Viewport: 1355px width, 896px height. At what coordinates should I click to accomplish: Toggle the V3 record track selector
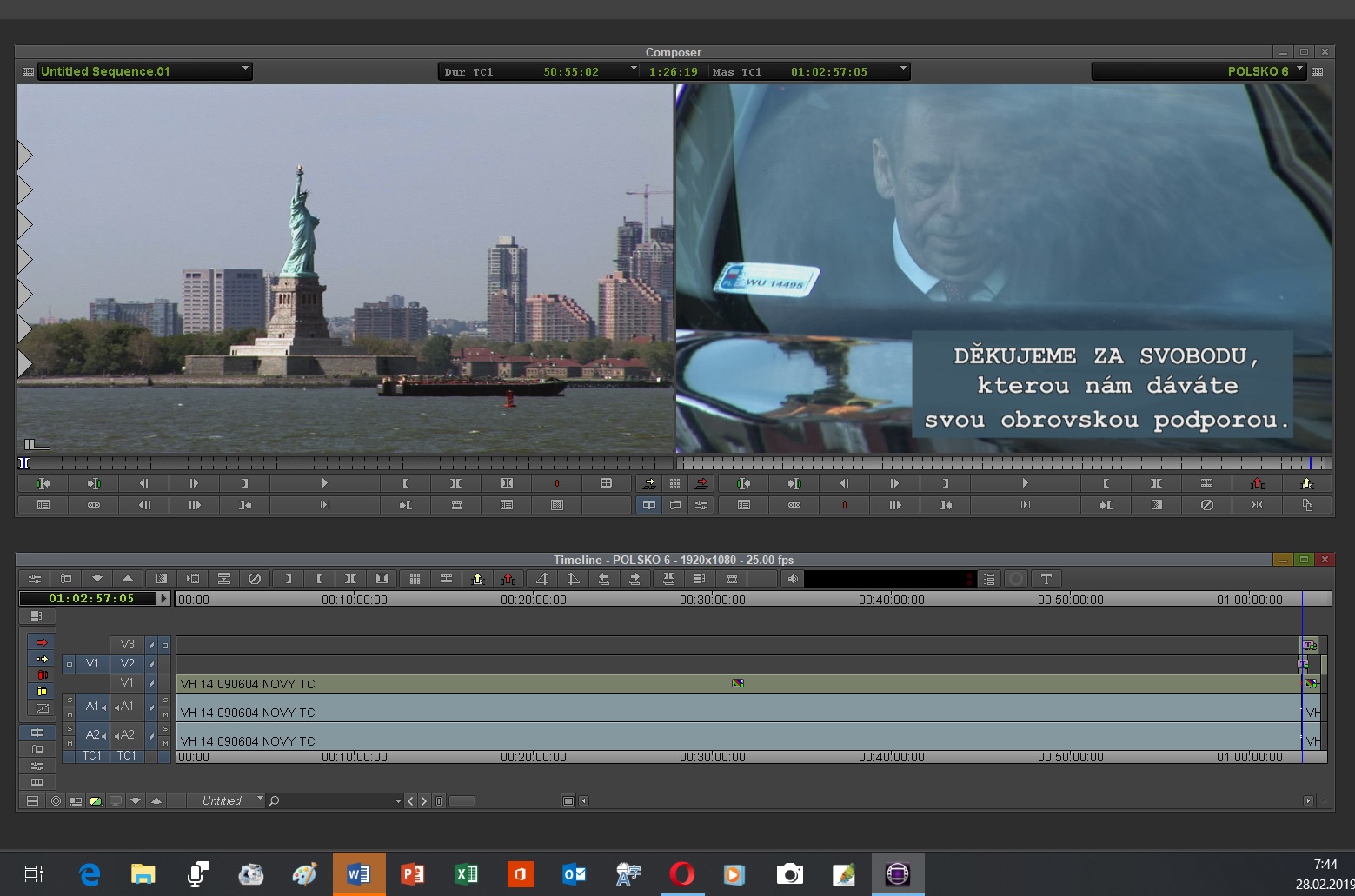pos(127,644)
